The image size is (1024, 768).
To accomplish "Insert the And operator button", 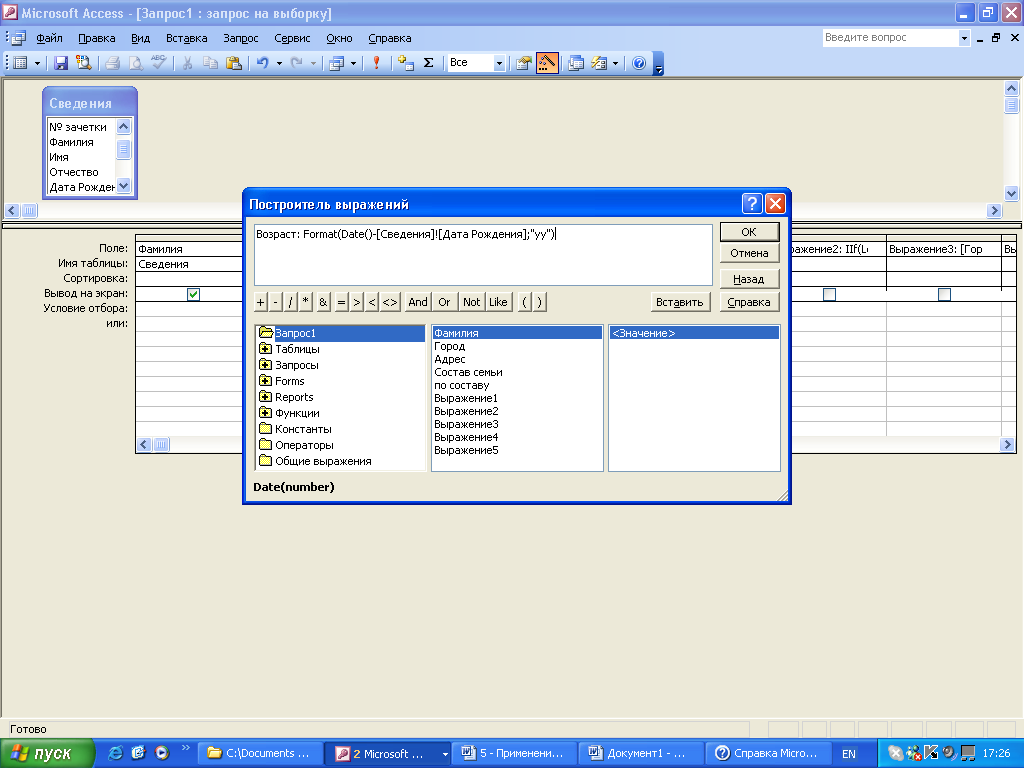I will [x=418, y=302].
